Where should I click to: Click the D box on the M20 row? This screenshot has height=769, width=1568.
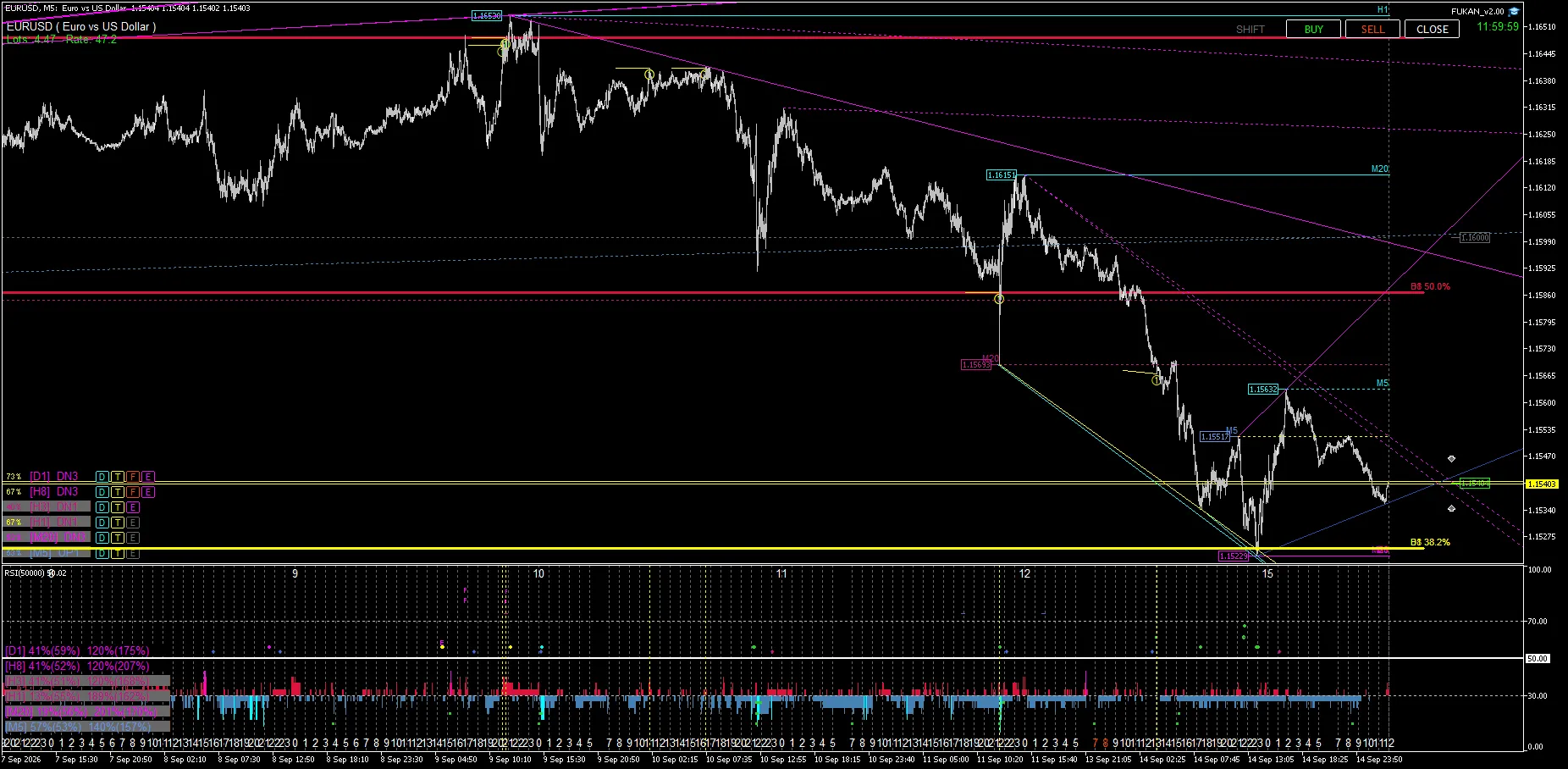[x=102, y=538]
